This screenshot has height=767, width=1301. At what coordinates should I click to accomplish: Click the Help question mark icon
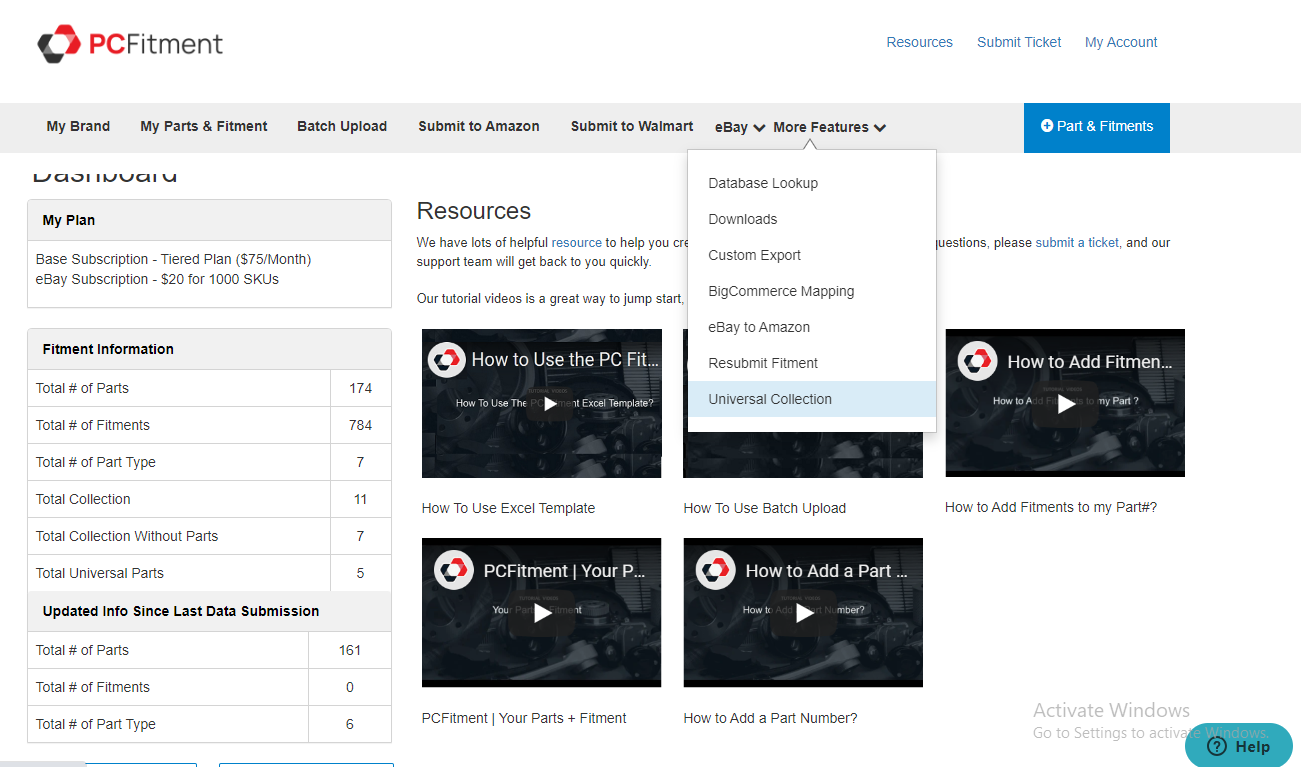tap(1216, 747)
